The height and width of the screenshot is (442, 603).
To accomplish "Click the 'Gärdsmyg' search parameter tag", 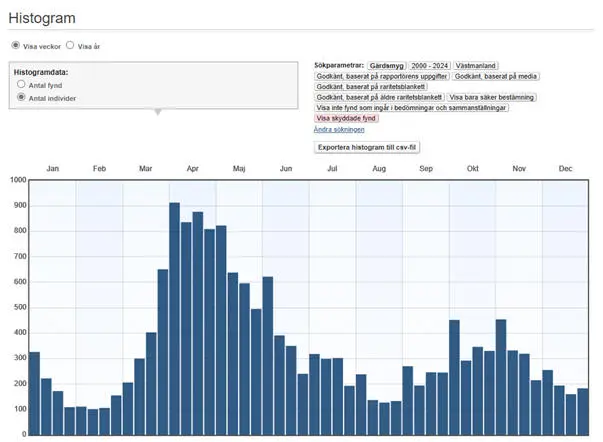I will pos(384,65).
